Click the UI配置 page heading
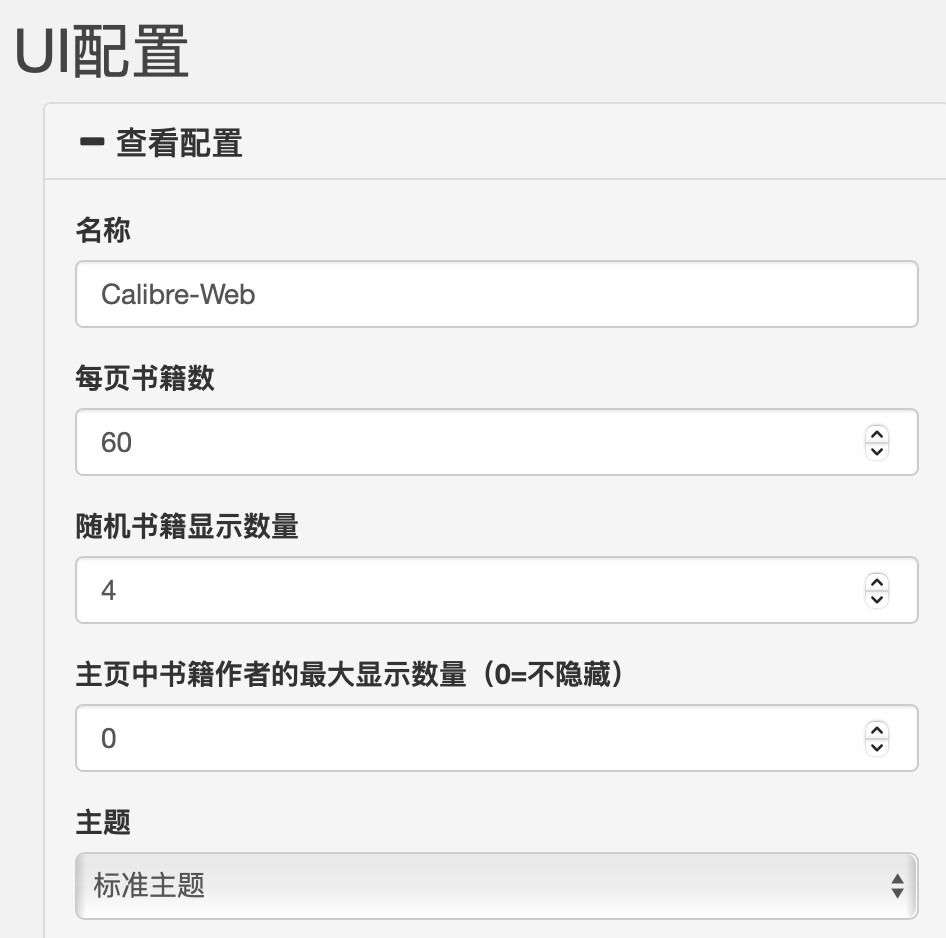The width and height of the screenshot is (946, 938). click(101, 52)
